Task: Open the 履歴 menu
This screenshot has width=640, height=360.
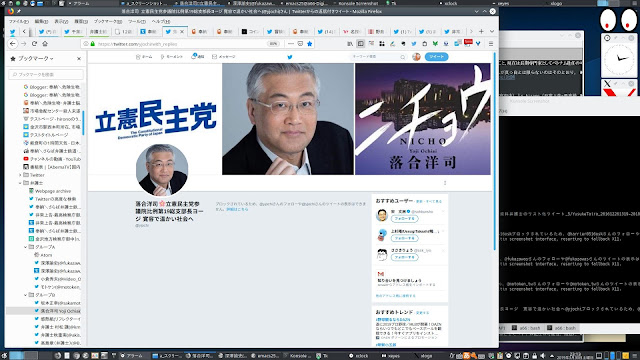Action: (x=81, y=21)
